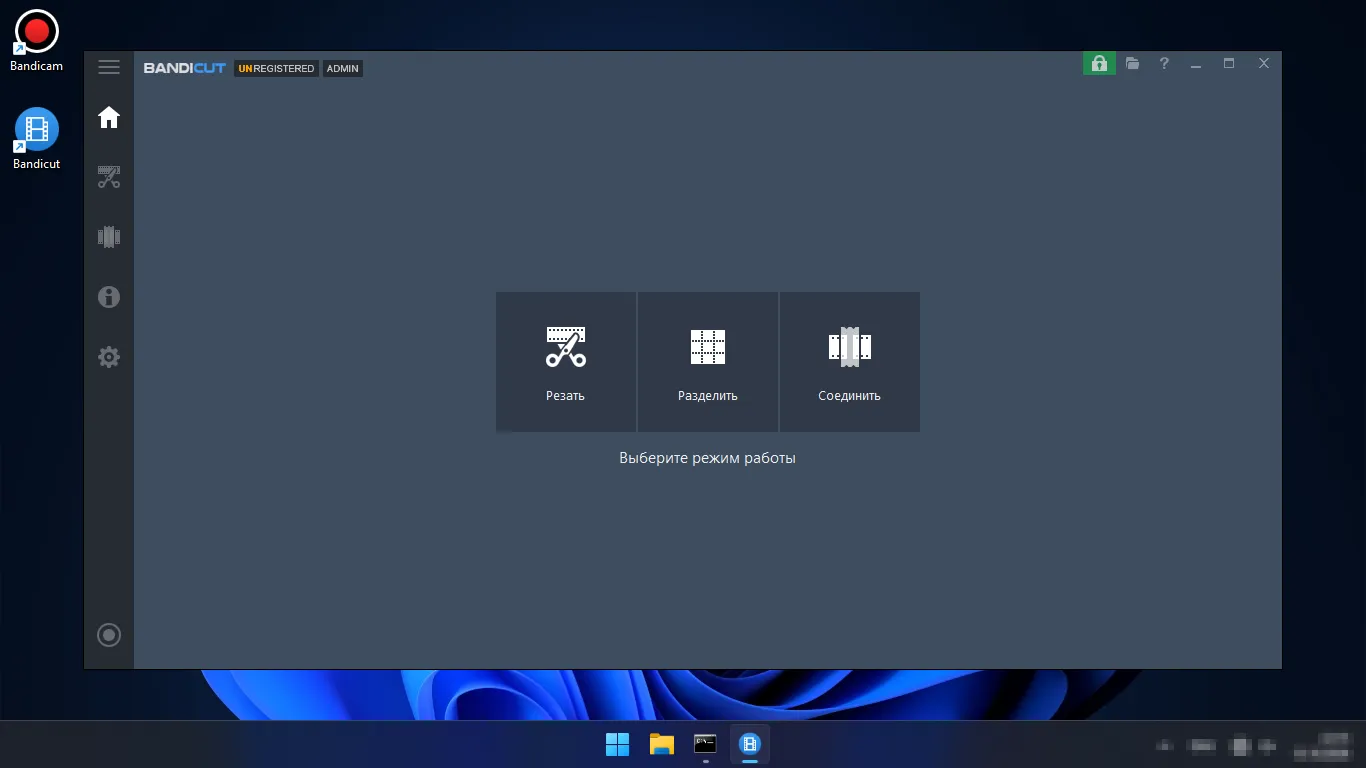Open the Windows Start menu
1366x768 pixels.
618,744
